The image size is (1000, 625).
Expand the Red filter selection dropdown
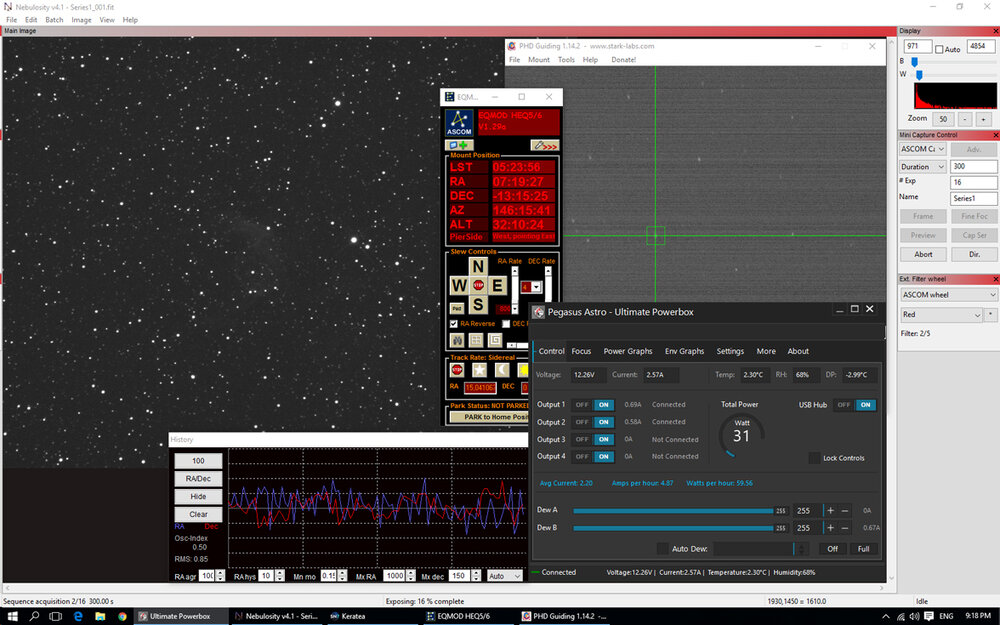[940, 314]
